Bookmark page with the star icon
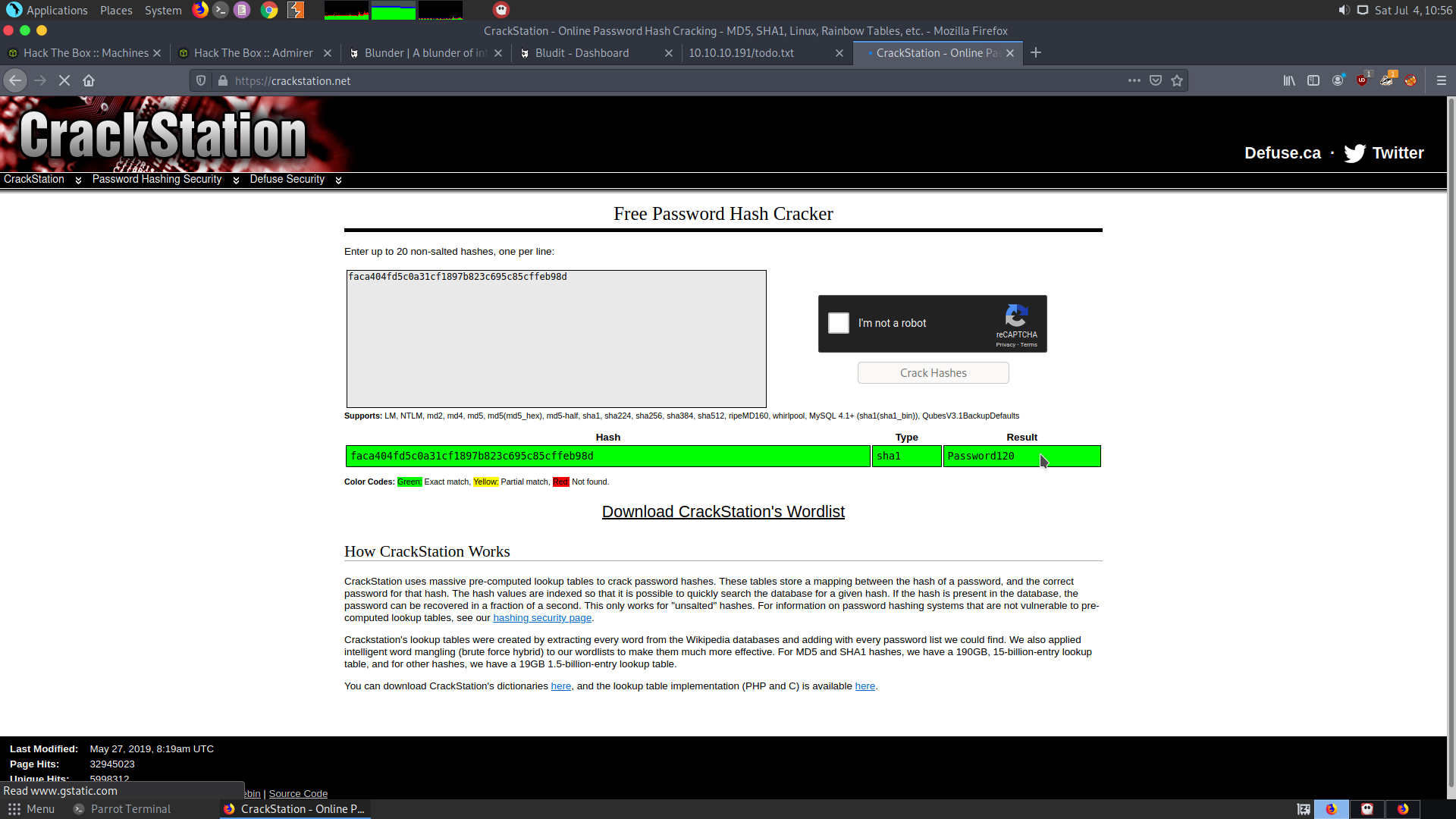 (x=1177, y=80)
